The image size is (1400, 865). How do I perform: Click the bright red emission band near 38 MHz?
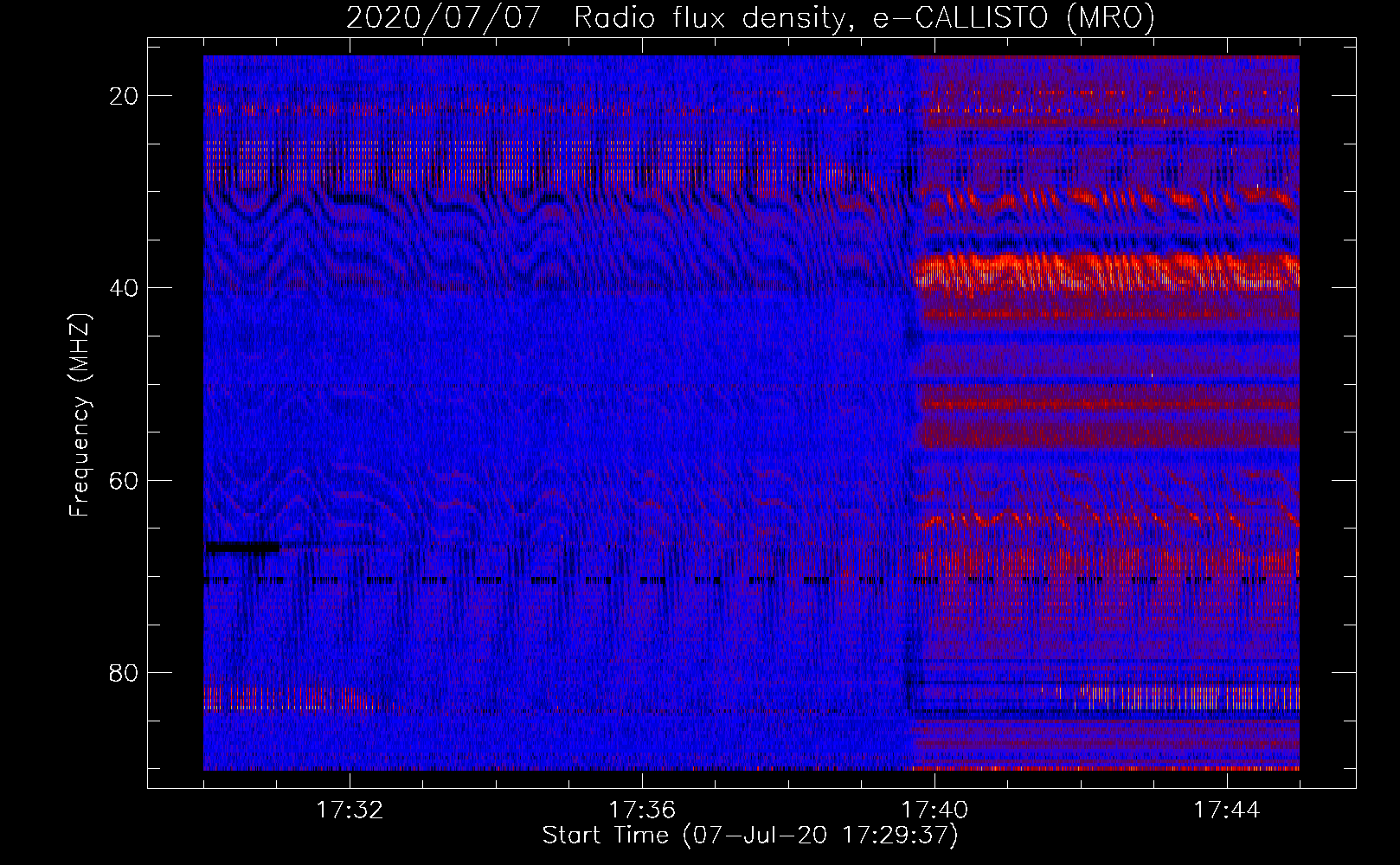(x=1108, y=272)
